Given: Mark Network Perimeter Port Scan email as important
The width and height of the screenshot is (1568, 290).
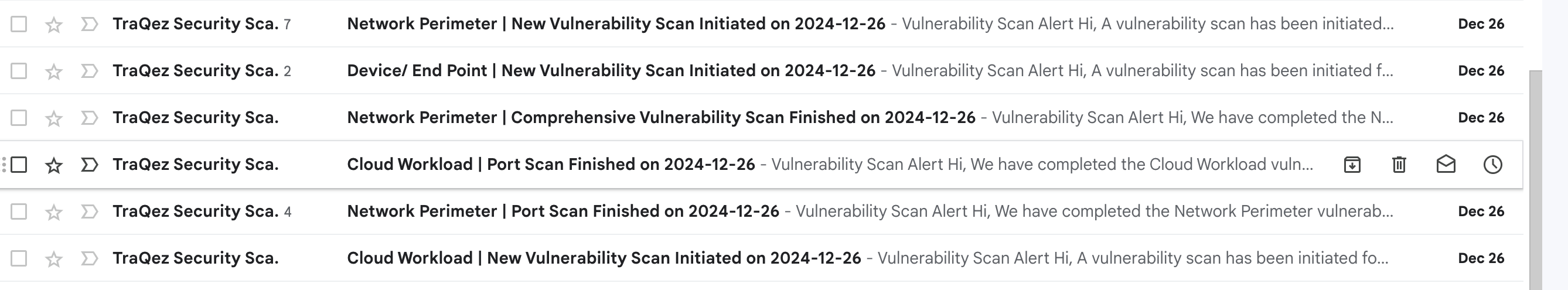Looking at the screenshot, I should [90, 211].
